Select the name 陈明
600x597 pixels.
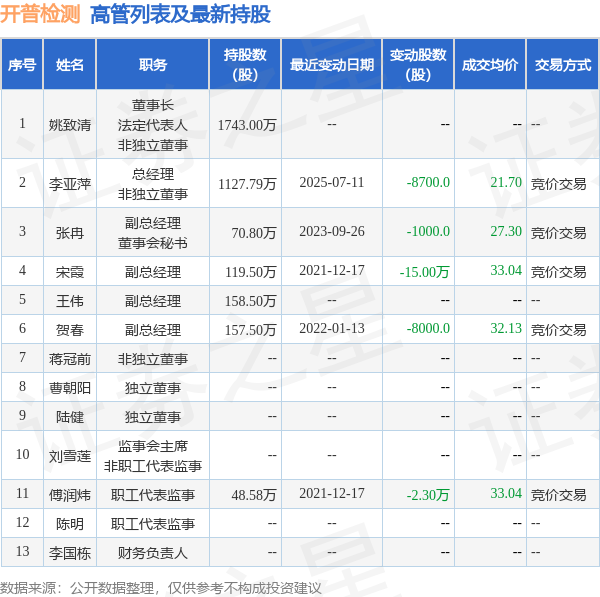[70, 524]
